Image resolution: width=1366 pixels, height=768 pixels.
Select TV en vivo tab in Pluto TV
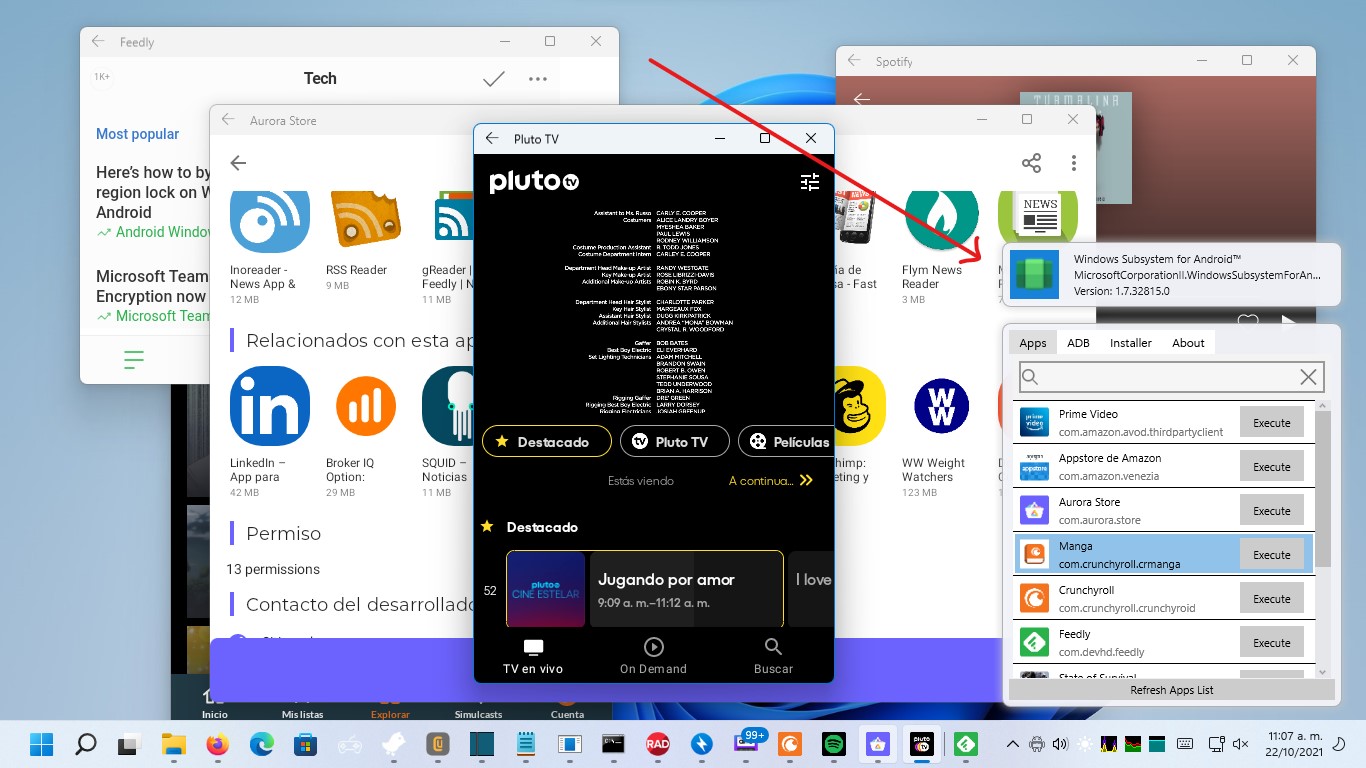tap(533, 656)
